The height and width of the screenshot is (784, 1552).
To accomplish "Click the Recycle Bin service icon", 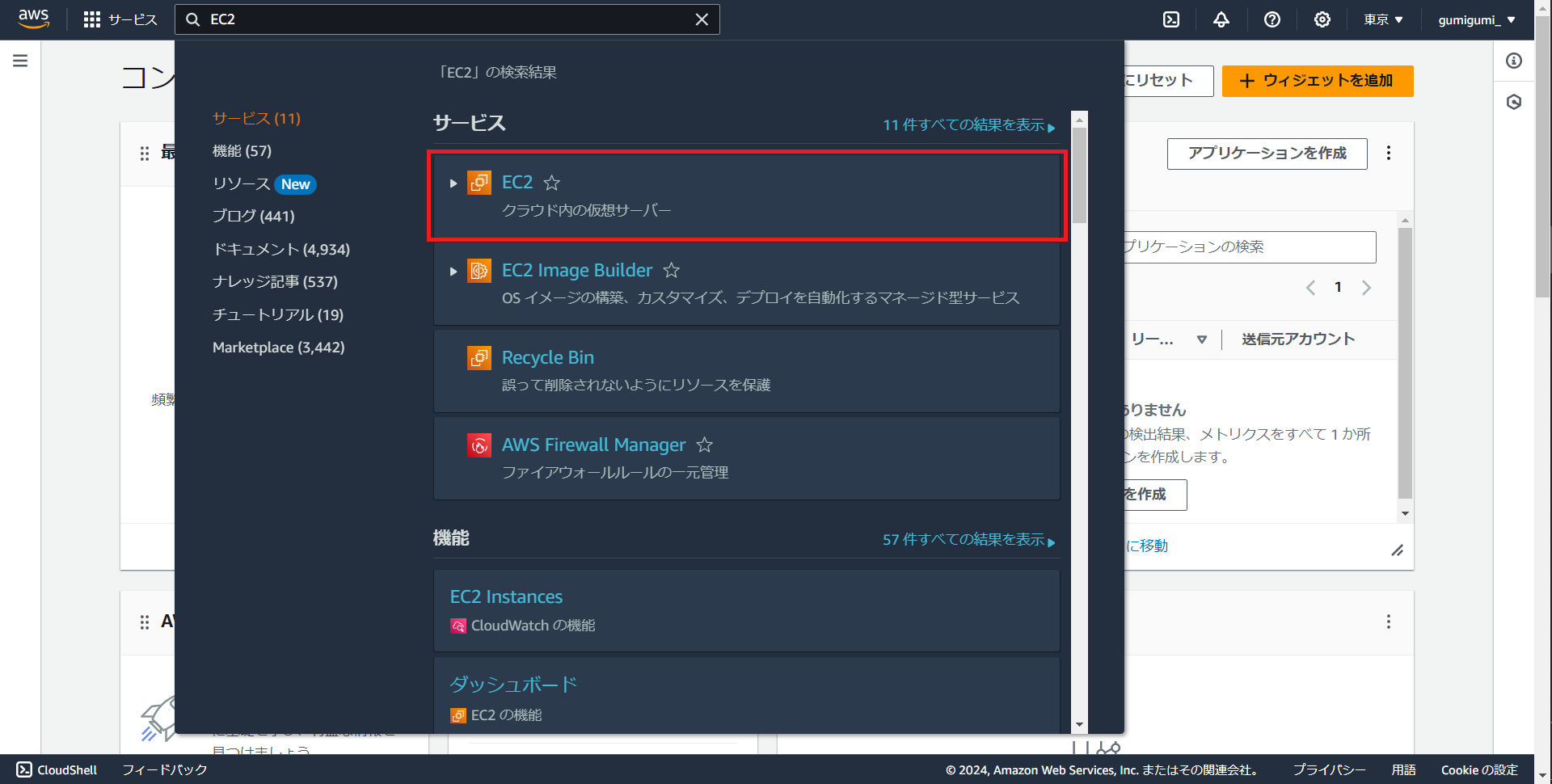I will (x=479, y=357).
